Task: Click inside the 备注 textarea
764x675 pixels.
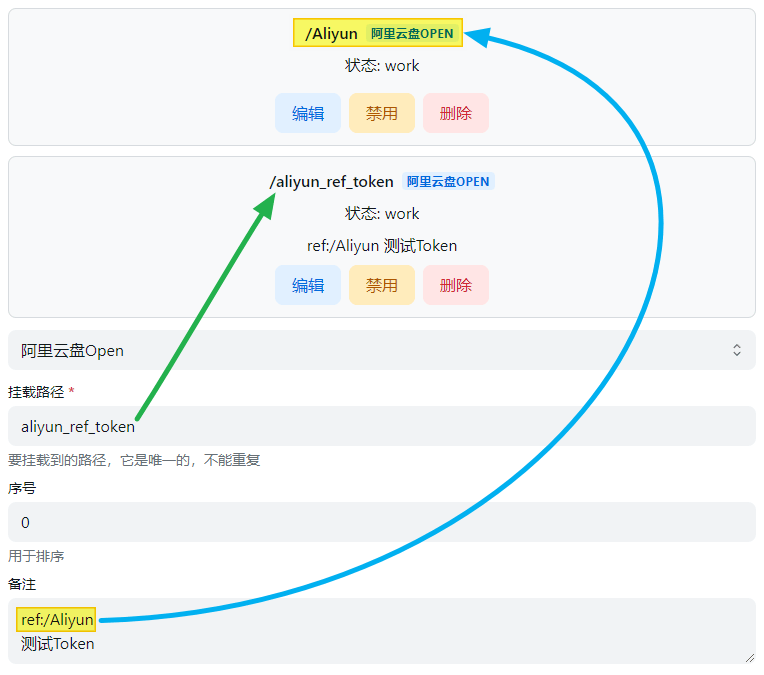Action: click(x=400, y=632)
